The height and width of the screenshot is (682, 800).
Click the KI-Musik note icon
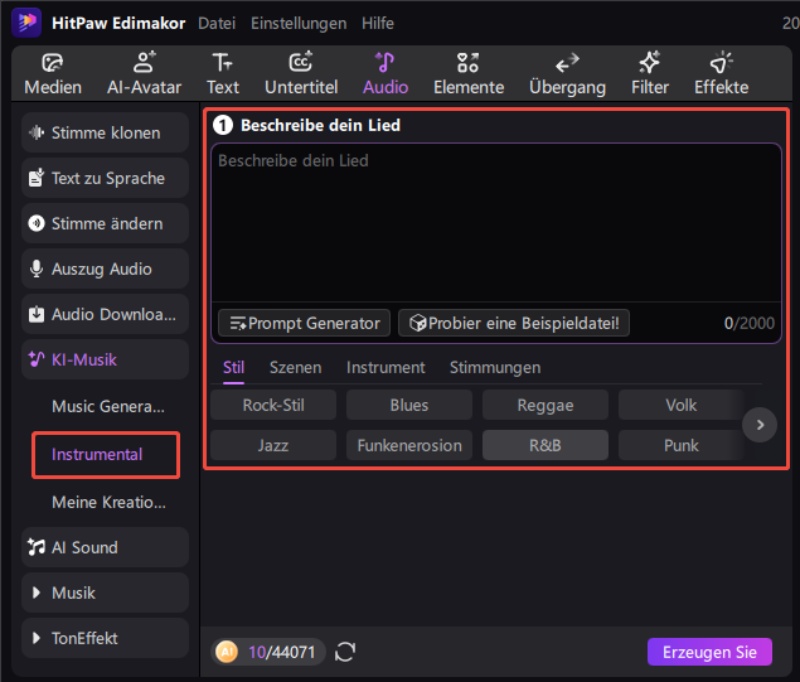tap(36, 359)
